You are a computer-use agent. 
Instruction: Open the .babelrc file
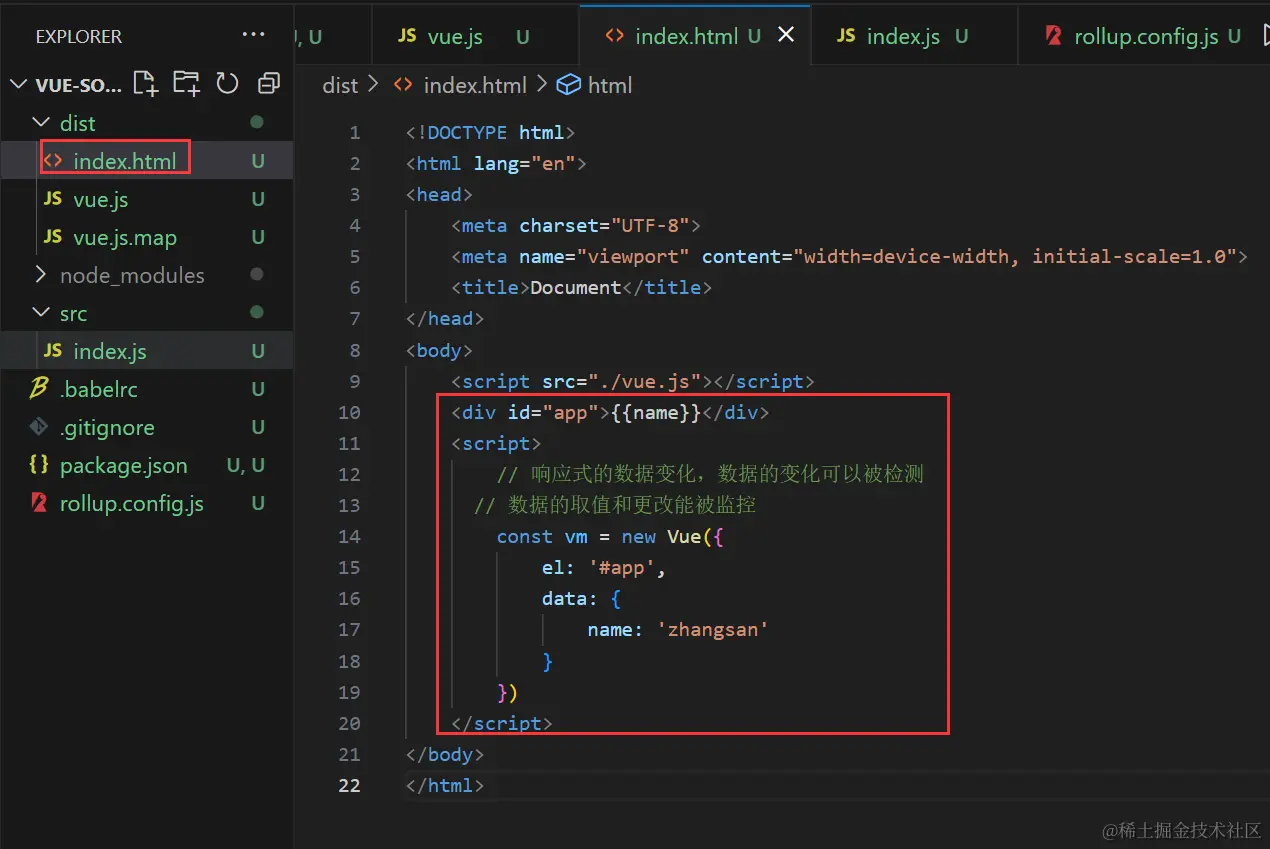pyautogui.click(x=146, y=389)
